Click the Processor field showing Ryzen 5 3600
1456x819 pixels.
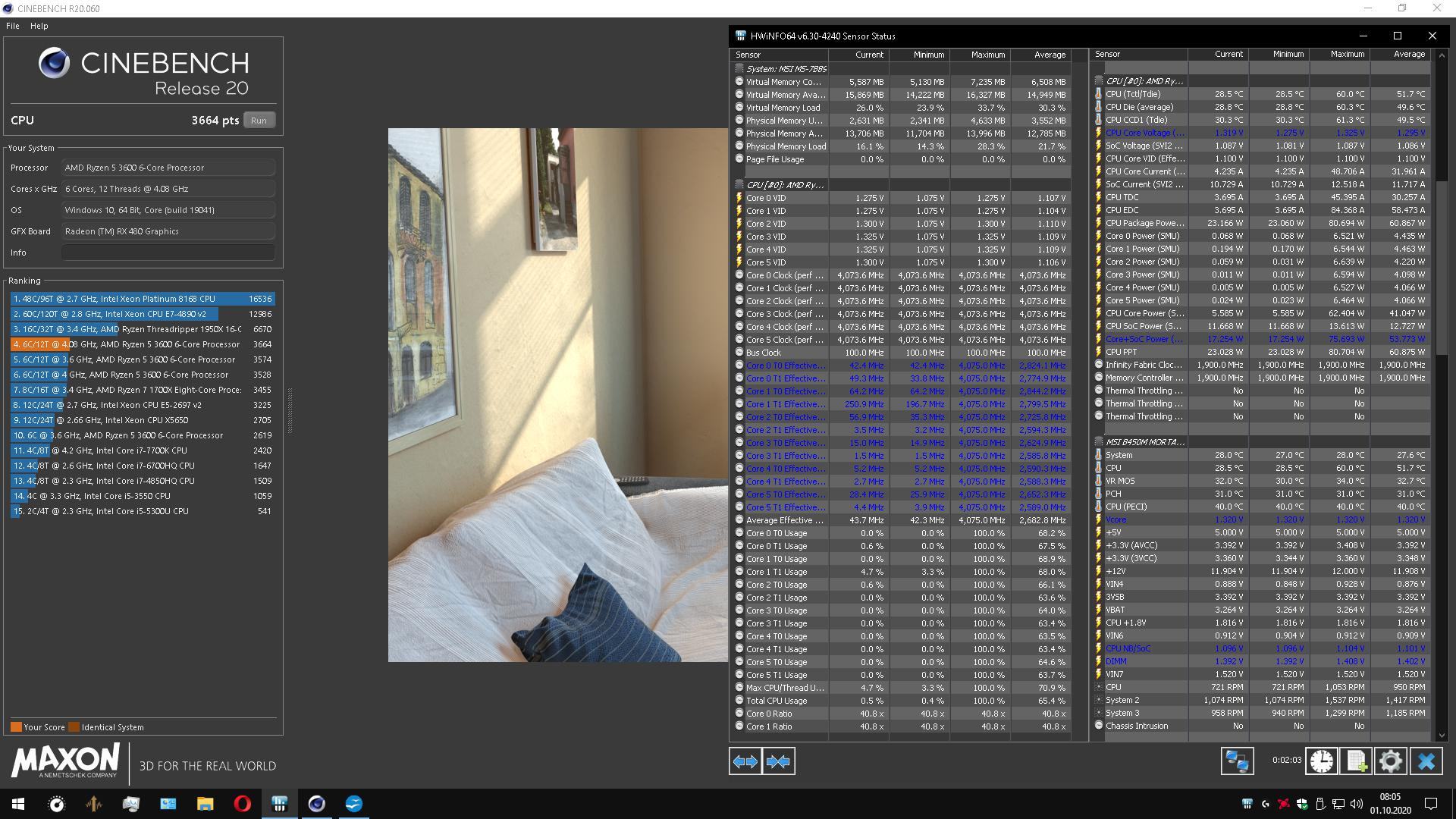click(x=168, y=168)
